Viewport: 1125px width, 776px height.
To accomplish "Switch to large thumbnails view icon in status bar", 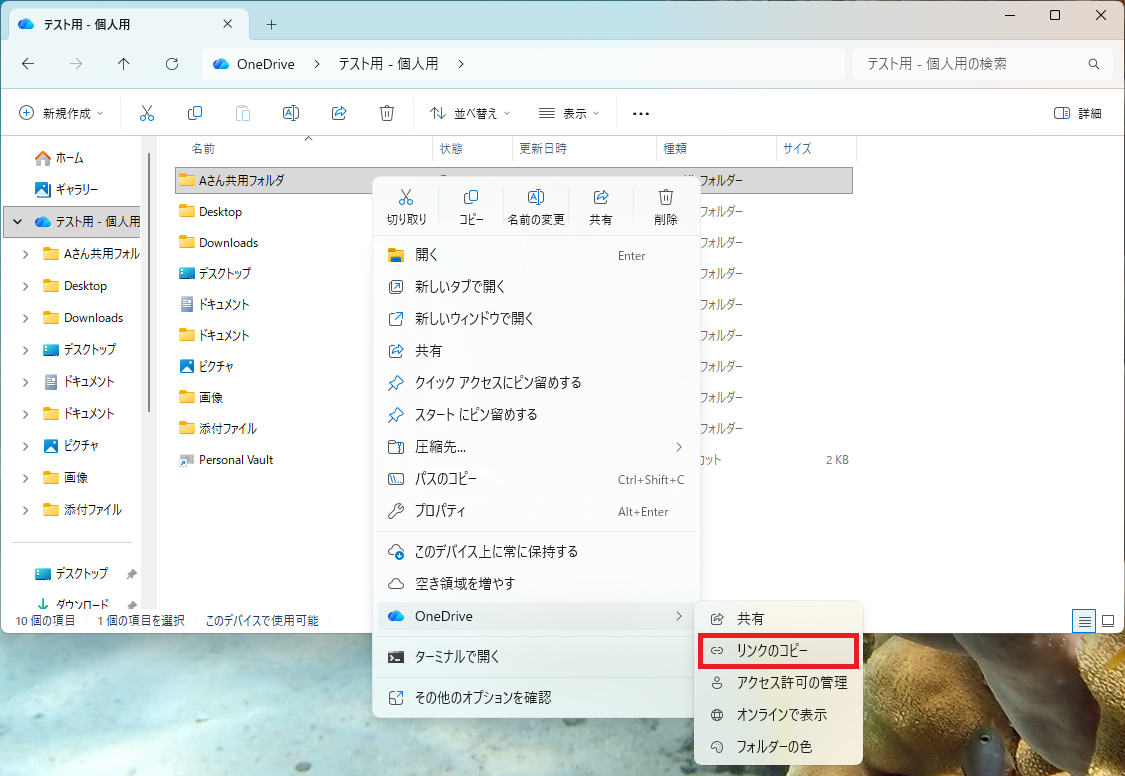I will coord(1108,621).
